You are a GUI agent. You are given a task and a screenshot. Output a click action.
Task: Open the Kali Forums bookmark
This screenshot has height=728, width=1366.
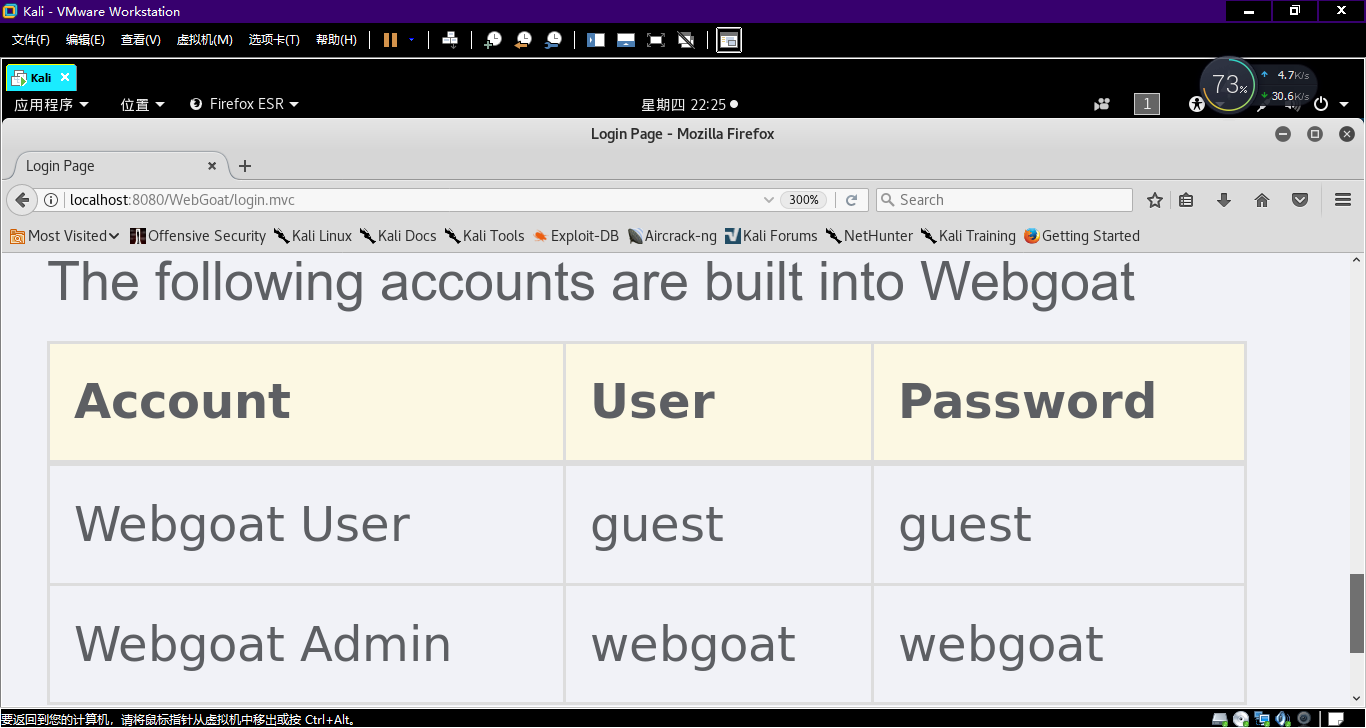point(771,236)
